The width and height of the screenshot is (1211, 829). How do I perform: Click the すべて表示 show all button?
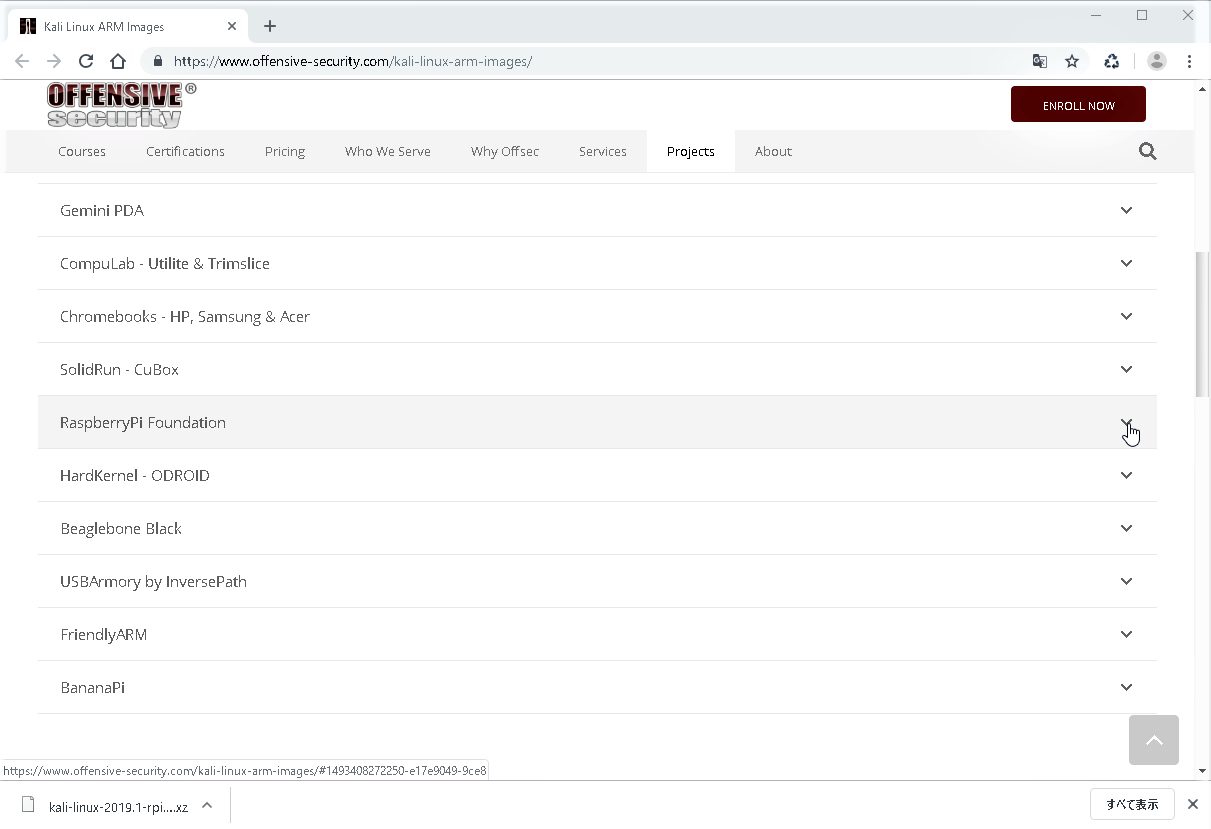1132,804
